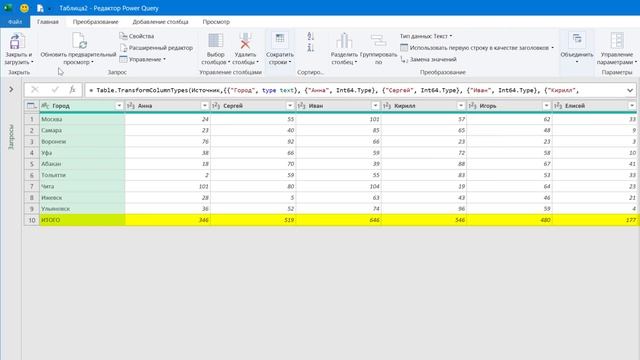This screenshot has width=640, height=360.
Task: Sort ascending with the A-Z icon
Action: click(x=310, y=36)
